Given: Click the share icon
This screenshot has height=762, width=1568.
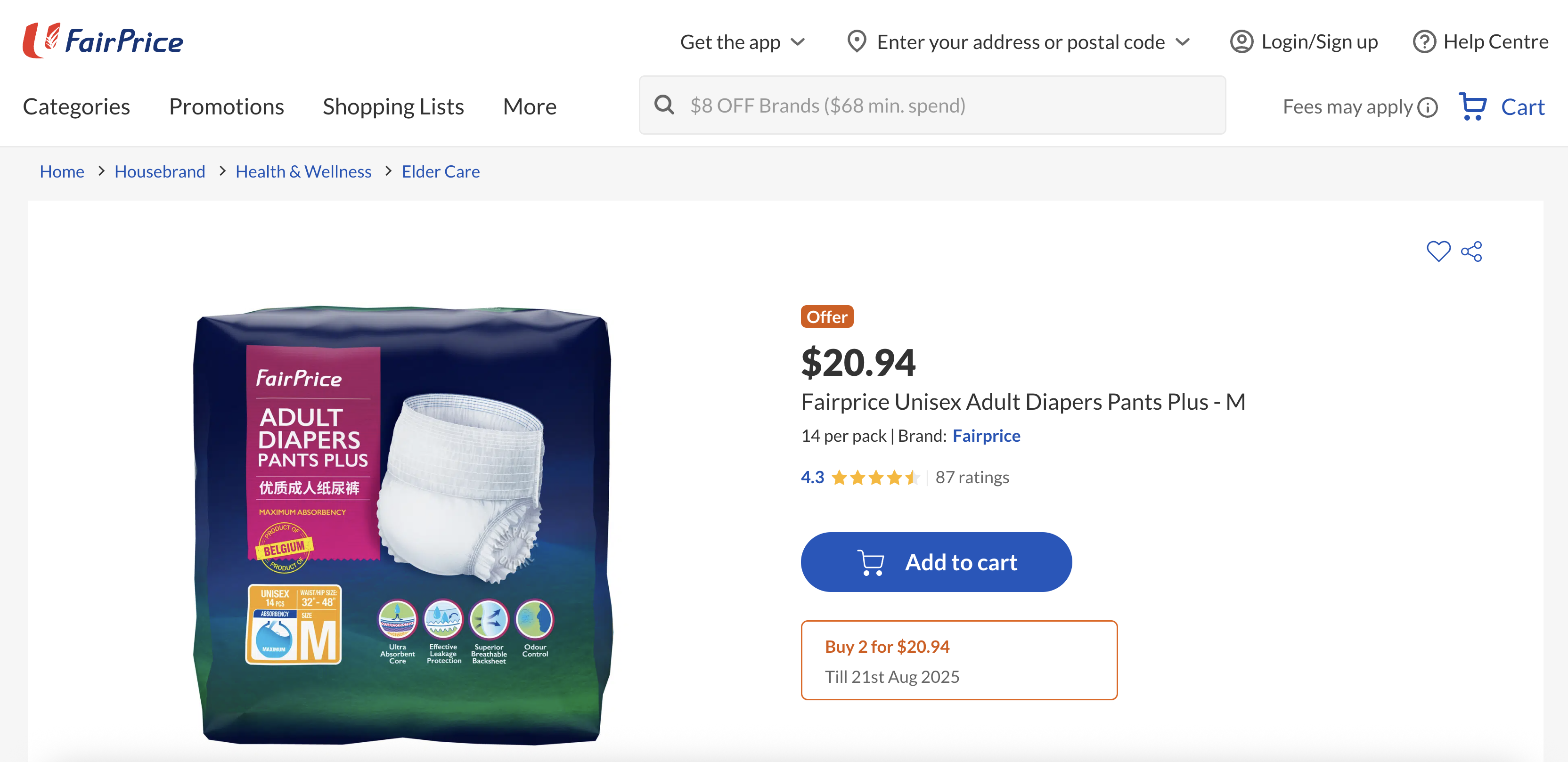Looking at the screenshot, I should (1471, 251).
